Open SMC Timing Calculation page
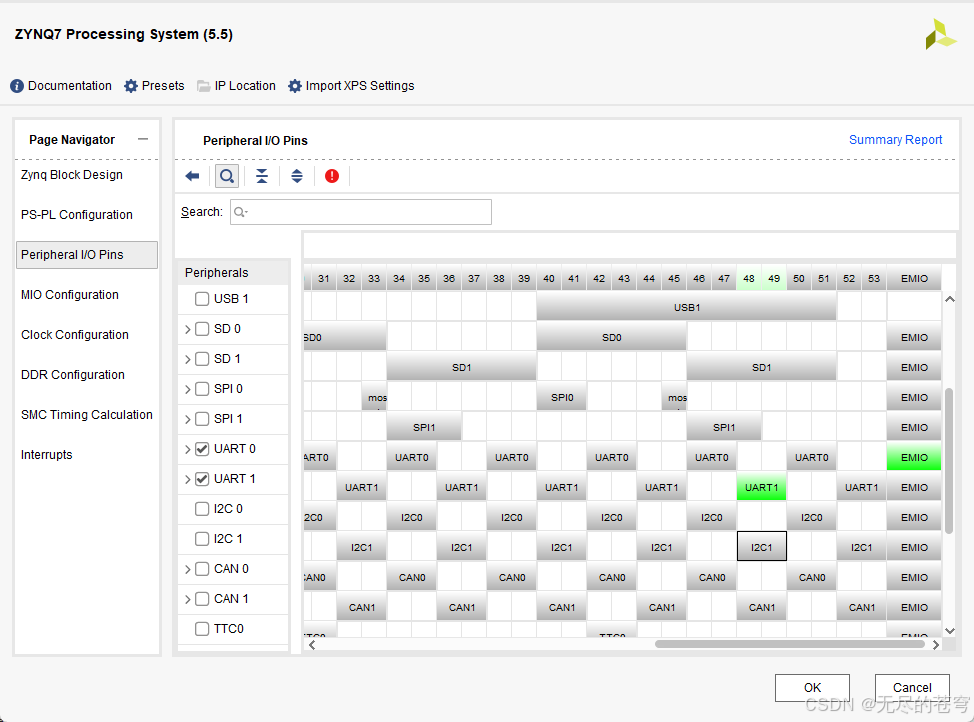Screen dimensions: 974x722 86,414
